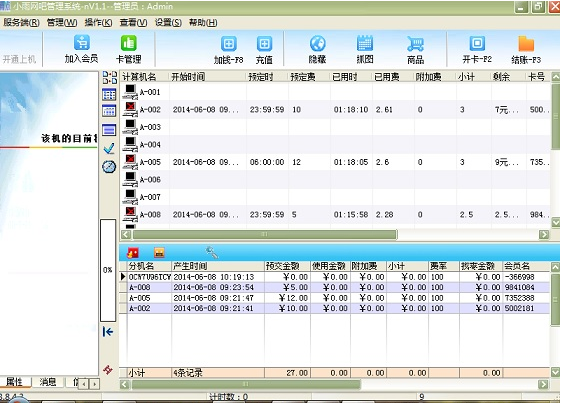Open 卡管理 card management
This screenshot has height=403, width=562.
point(129,43)
